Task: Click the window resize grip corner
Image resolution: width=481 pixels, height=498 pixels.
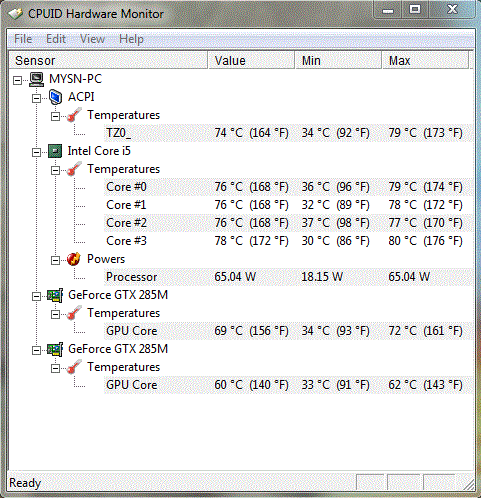Action: pos(468,484)
